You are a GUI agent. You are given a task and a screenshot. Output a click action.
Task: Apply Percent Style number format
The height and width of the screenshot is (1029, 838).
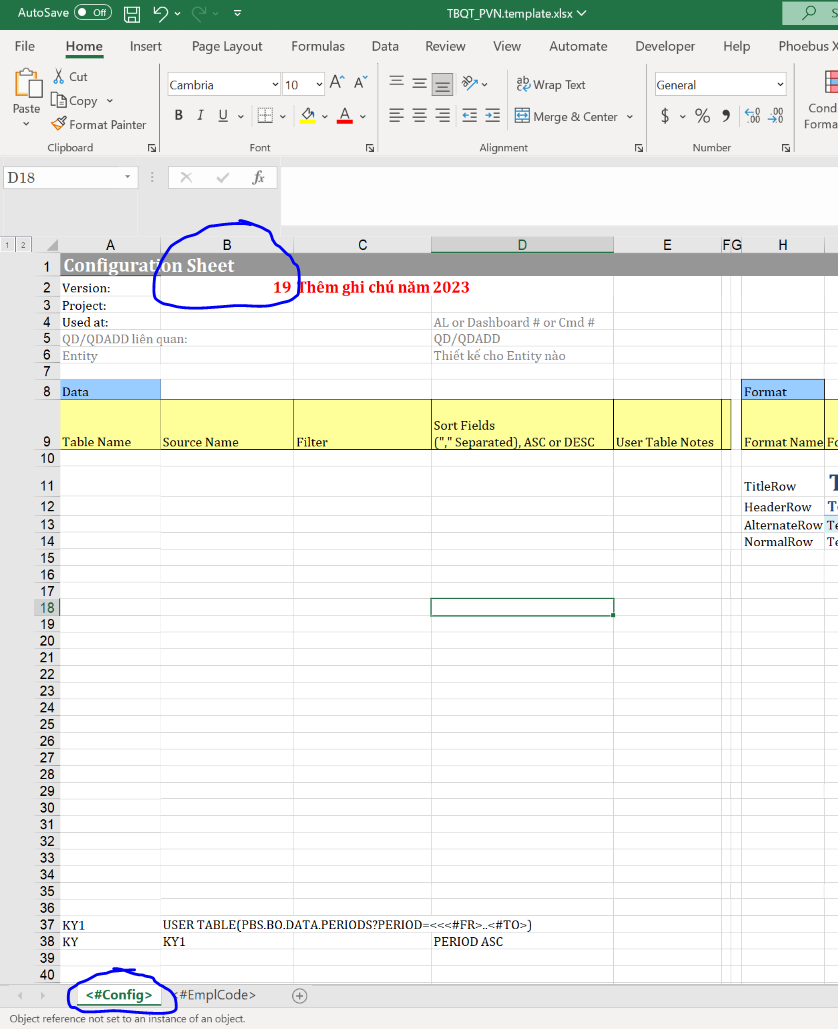pyautogui.click(x=702, y=116)
